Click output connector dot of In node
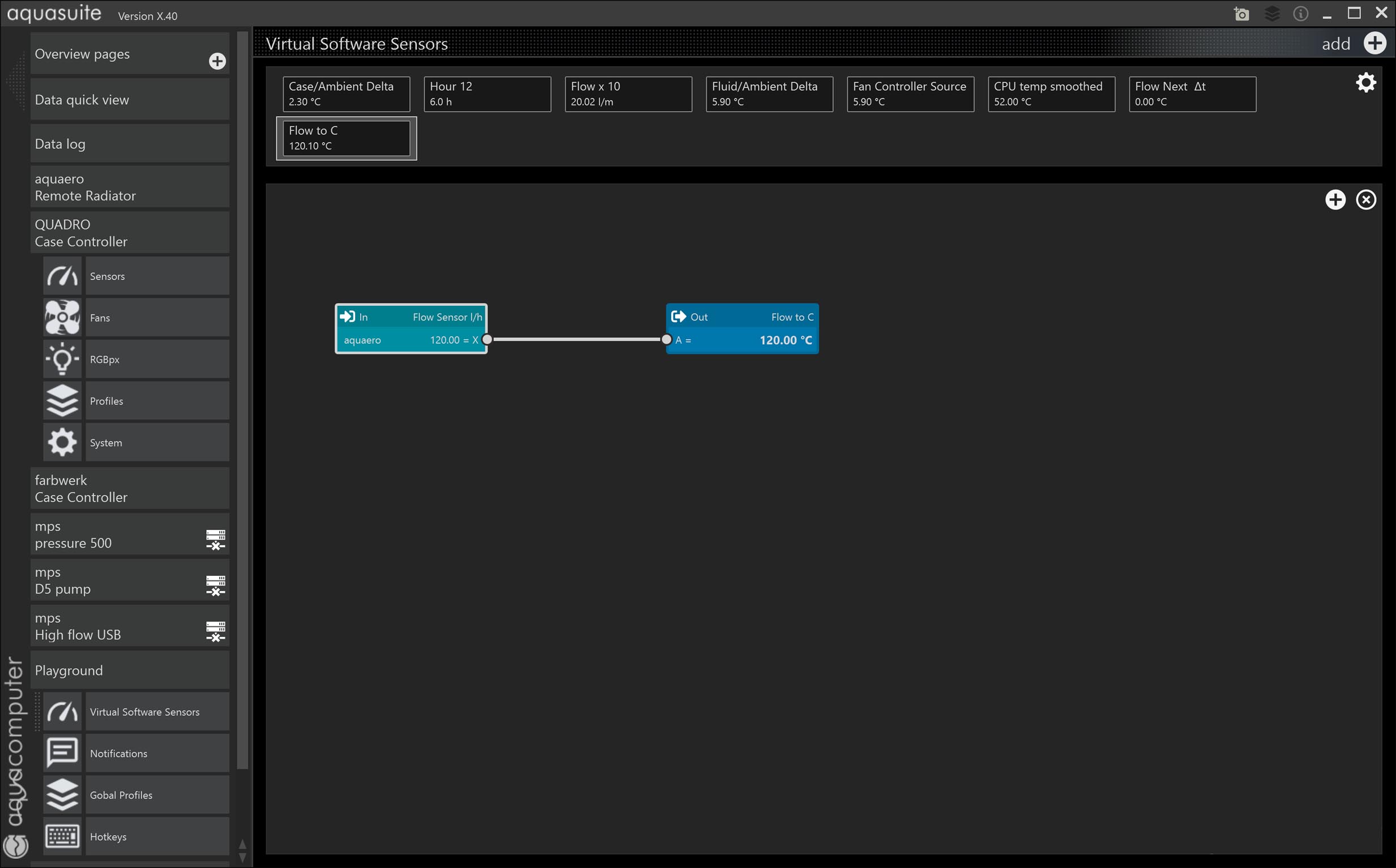The height and width of the screenshot is (868, 1396). 487,339
